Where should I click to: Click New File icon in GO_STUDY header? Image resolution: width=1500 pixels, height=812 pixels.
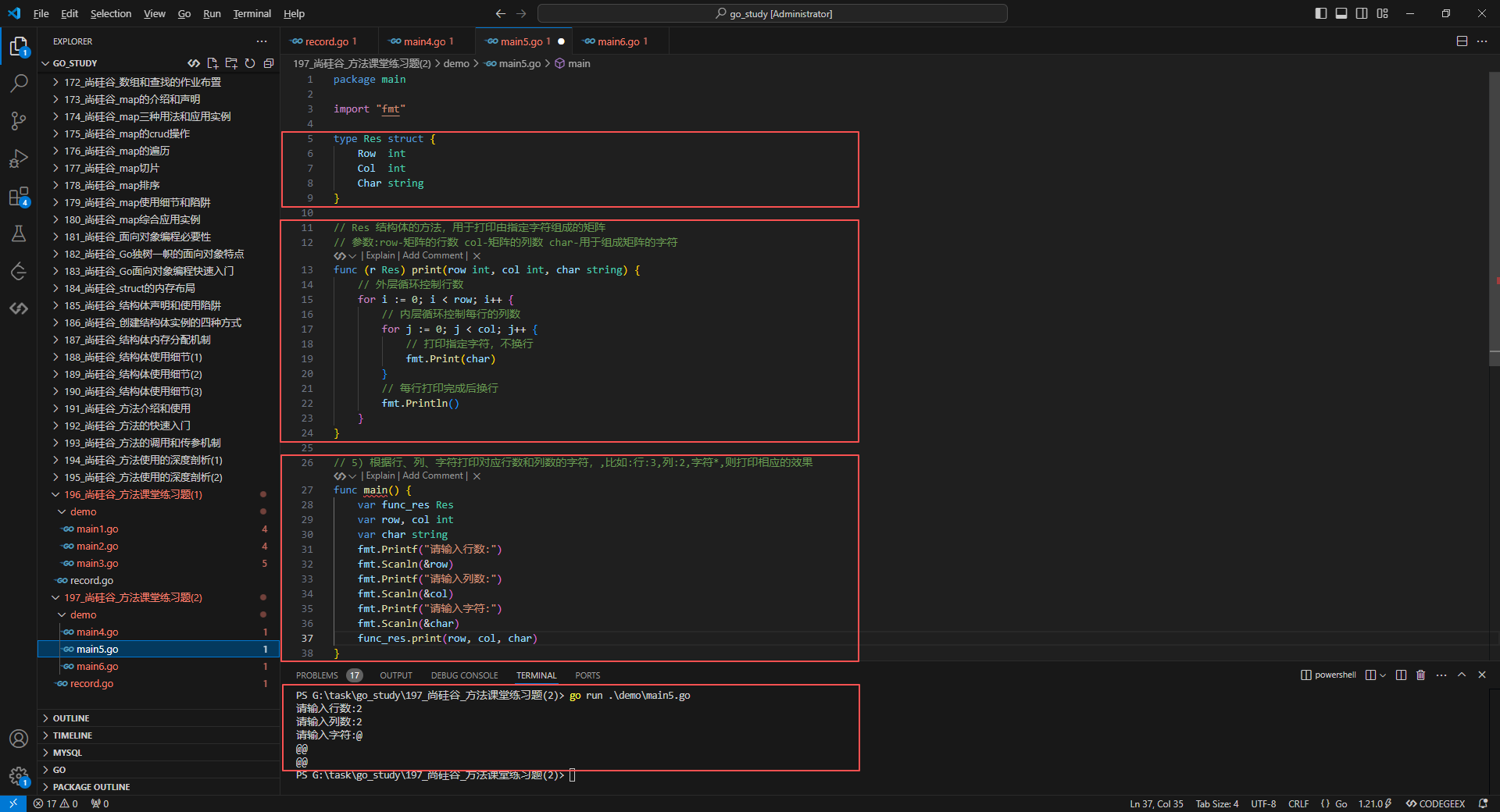(x=212, y=63)
